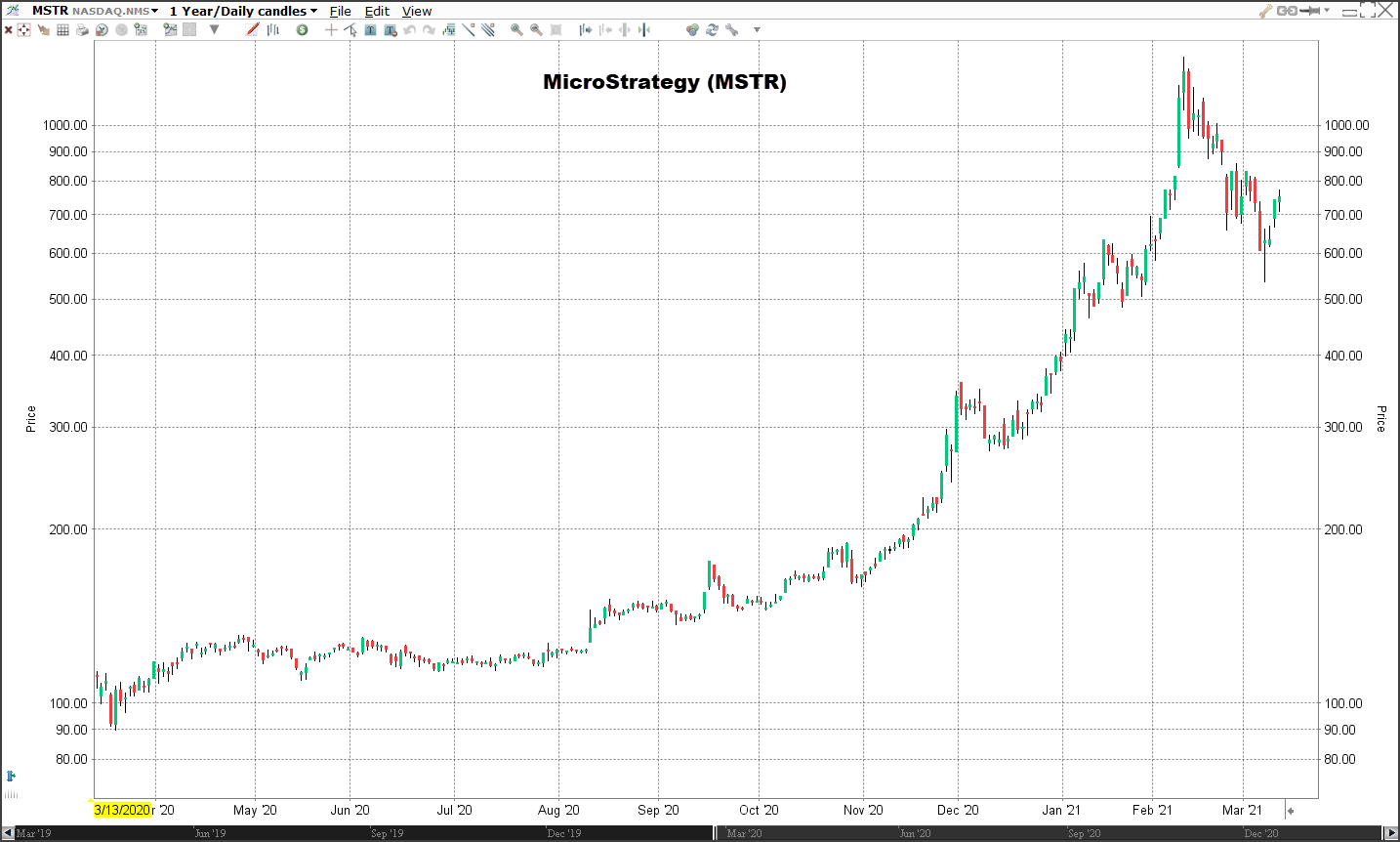Click the red X remove icon in toolbar

8,29
